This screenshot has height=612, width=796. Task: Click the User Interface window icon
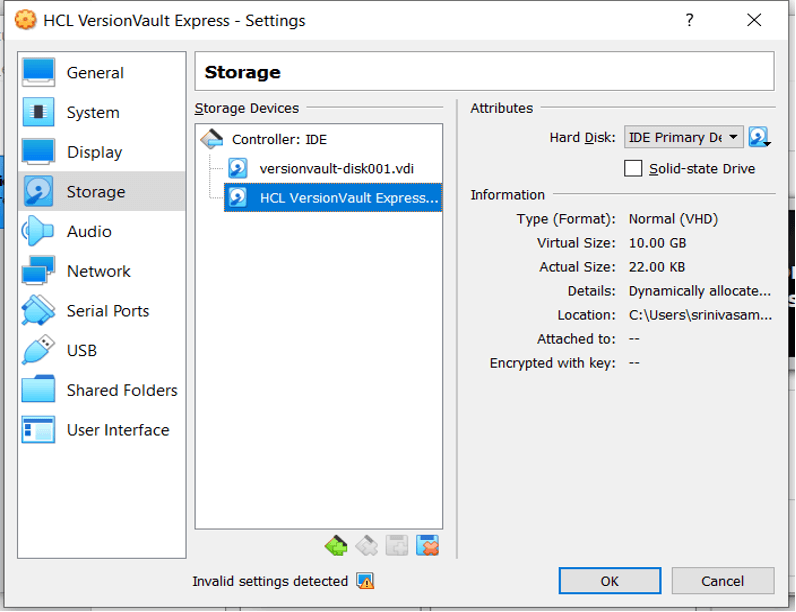coord(38,430)
